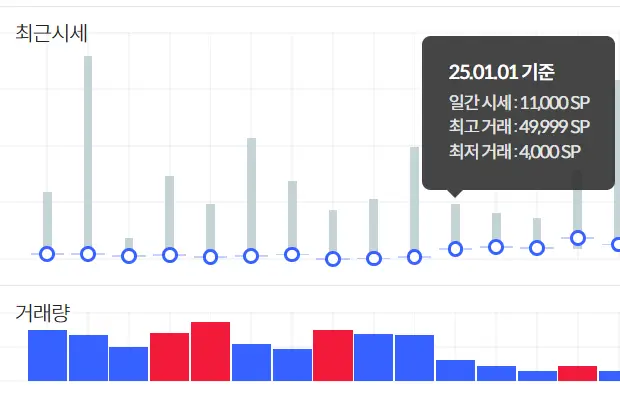Click the first blue volume bar
Viewport: 620px width, 395px height.
pos(47,355)
